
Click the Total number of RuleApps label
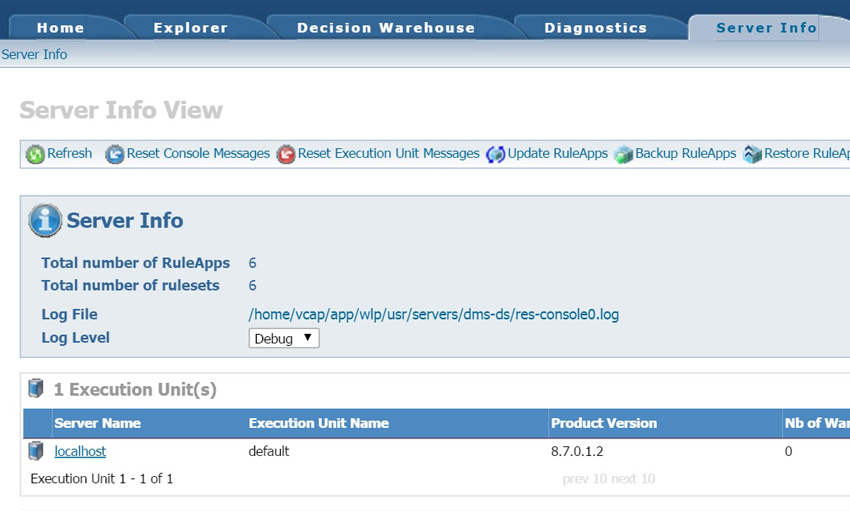(x=136, y=263)
